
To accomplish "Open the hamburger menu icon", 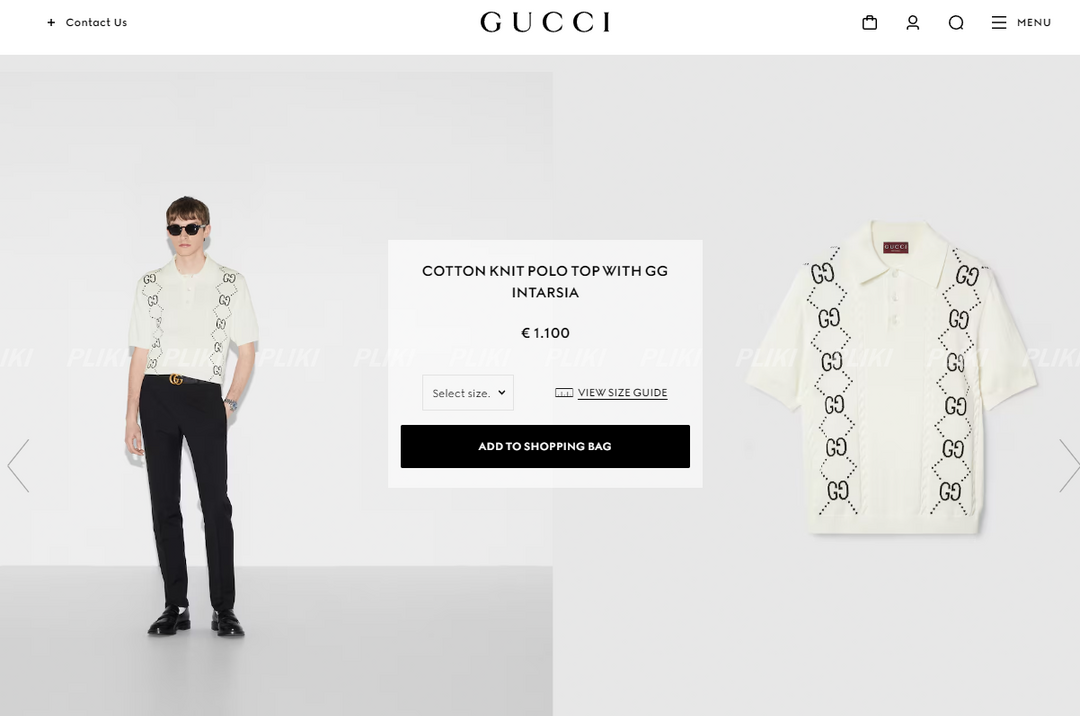I will pos(999,23).
